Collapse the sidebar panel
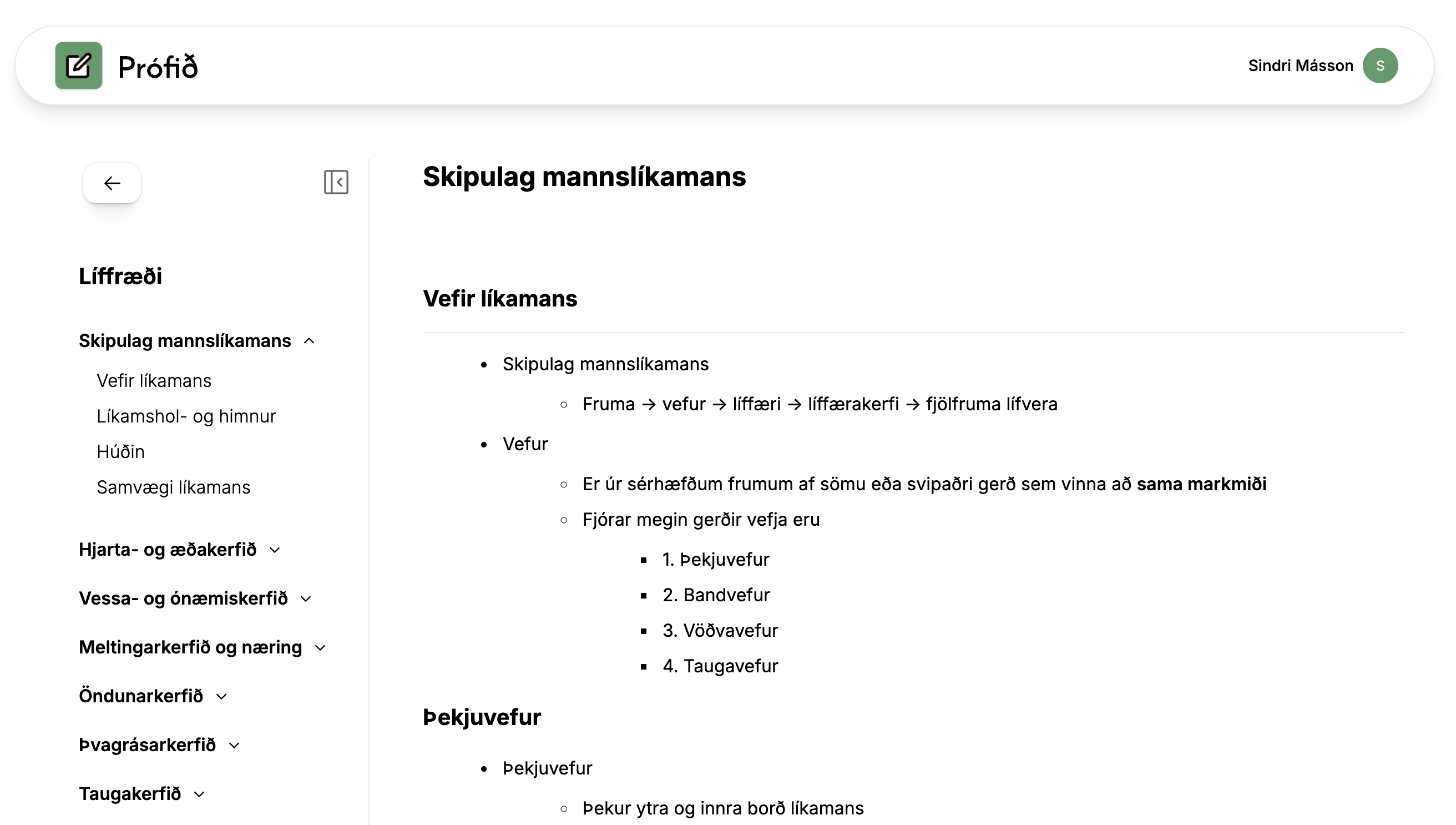The image size is (1456, 825). click(x=335, y=183)
